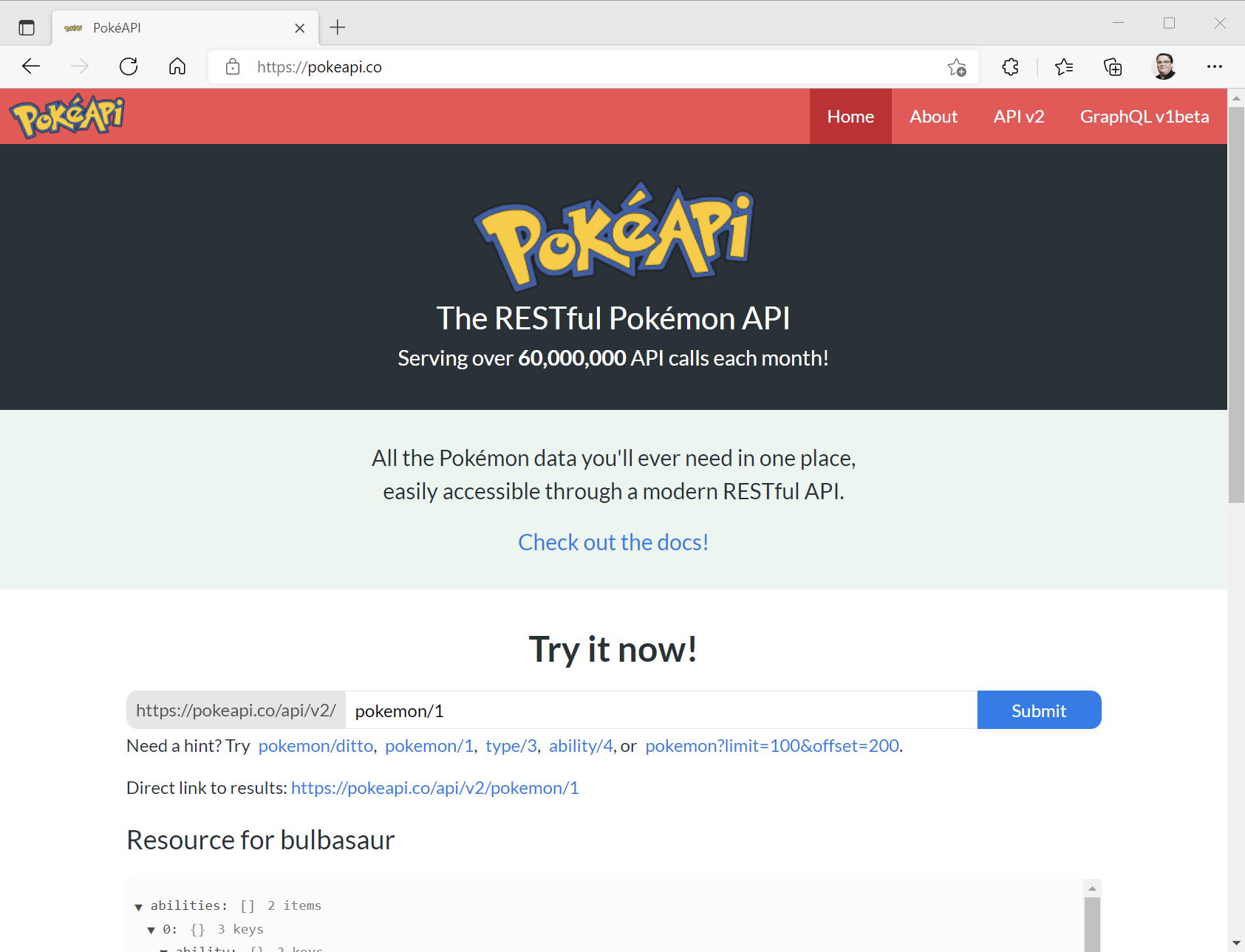This screenshot has height=952, width=1245.
Task: Open the GraphQL v1beta nav item
Action: (1144, 117)
